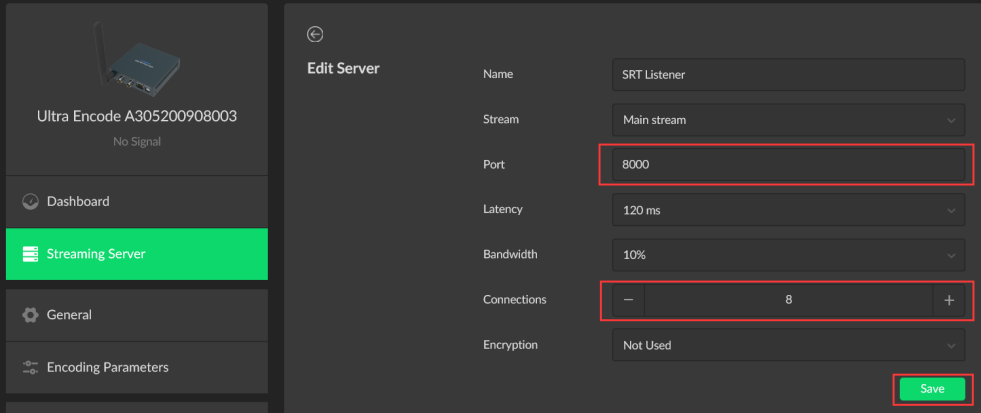Expand the Encryption dropdown
The height and width of the screenshot is (413, 981).
pyautogui.click(x=787, y=345)
